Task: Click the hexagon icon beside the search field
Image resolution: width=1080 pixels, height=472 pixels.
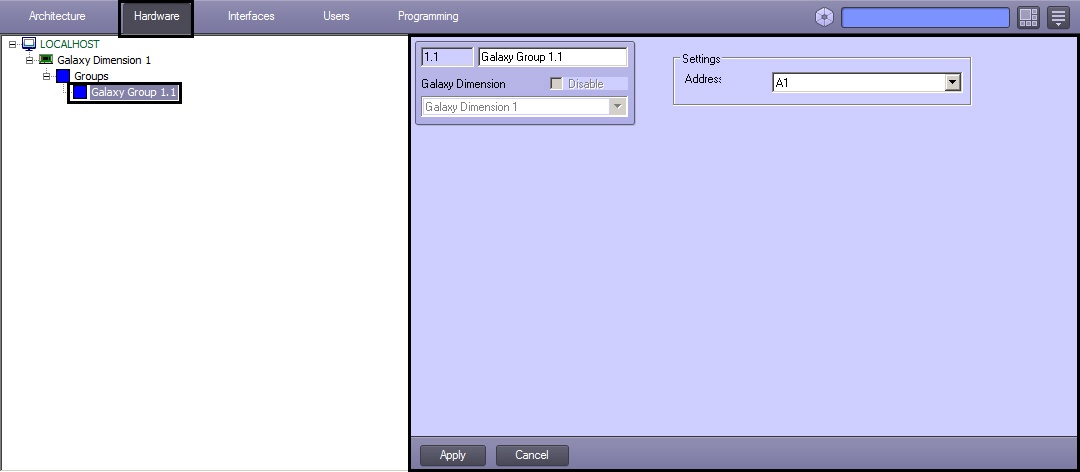Action: [824, 17]
